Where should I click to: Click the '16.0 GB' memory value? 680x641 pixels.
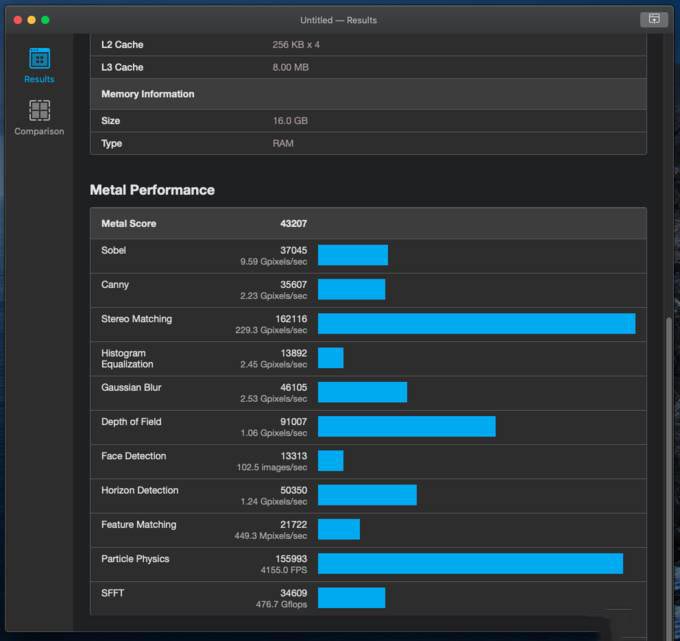click(x=290, y=121)
